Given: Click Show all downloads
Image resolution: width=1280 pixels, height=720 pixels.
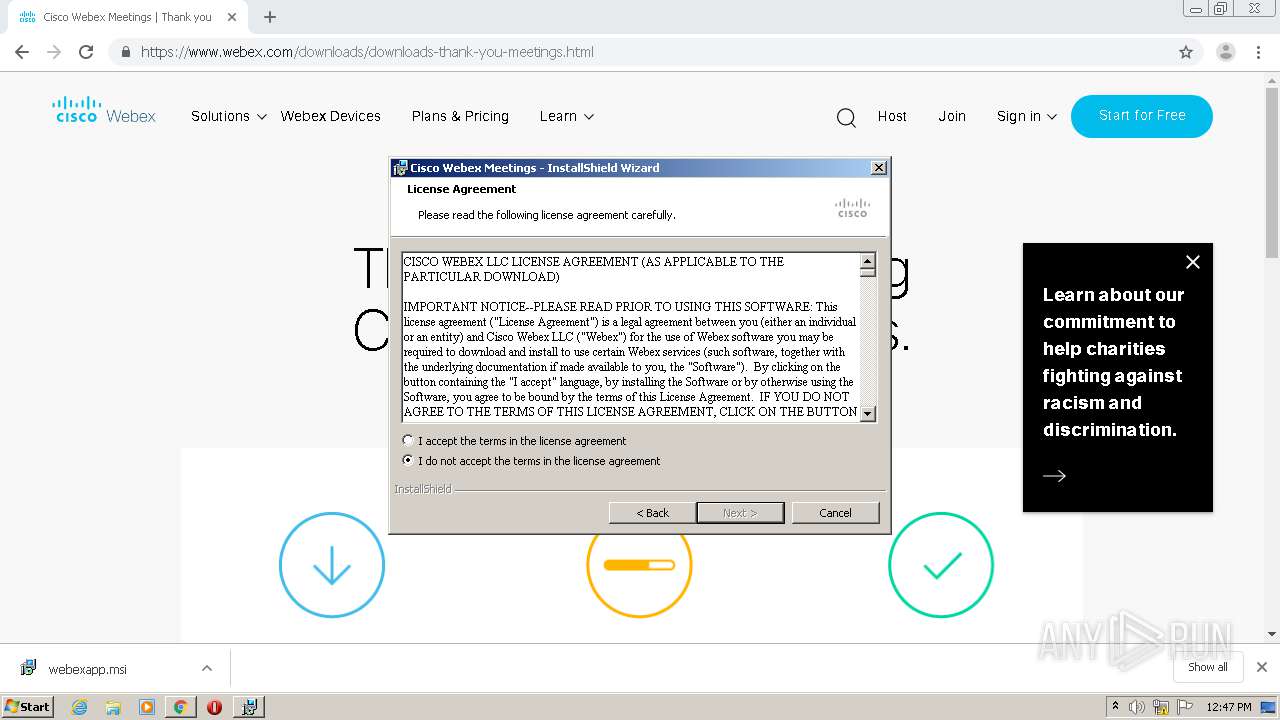Looking at the screenshot, I should click(x=1207, y=667).
